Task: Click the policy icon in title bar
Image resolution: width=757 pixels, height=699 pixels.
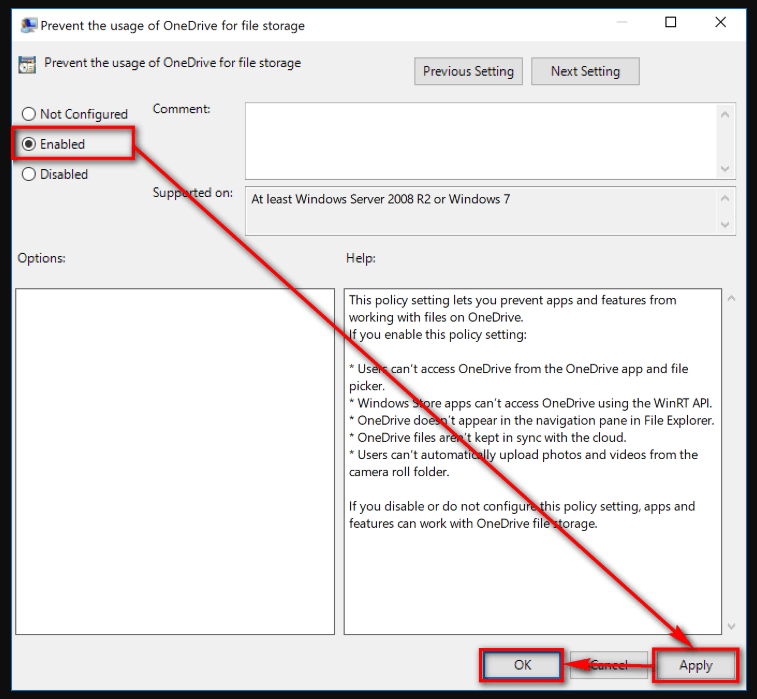Action: (x=28, y=25)
